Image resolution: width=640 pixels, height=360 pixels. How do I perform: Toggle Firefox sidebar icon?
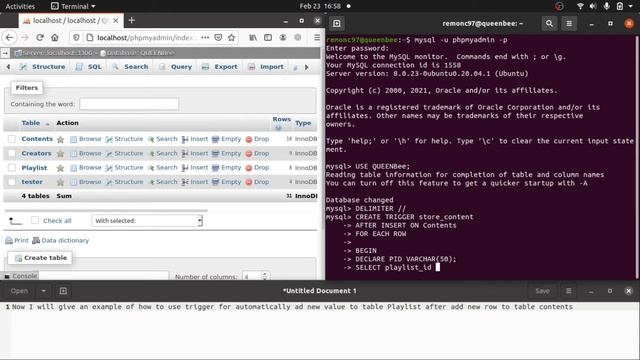(268, 38)
